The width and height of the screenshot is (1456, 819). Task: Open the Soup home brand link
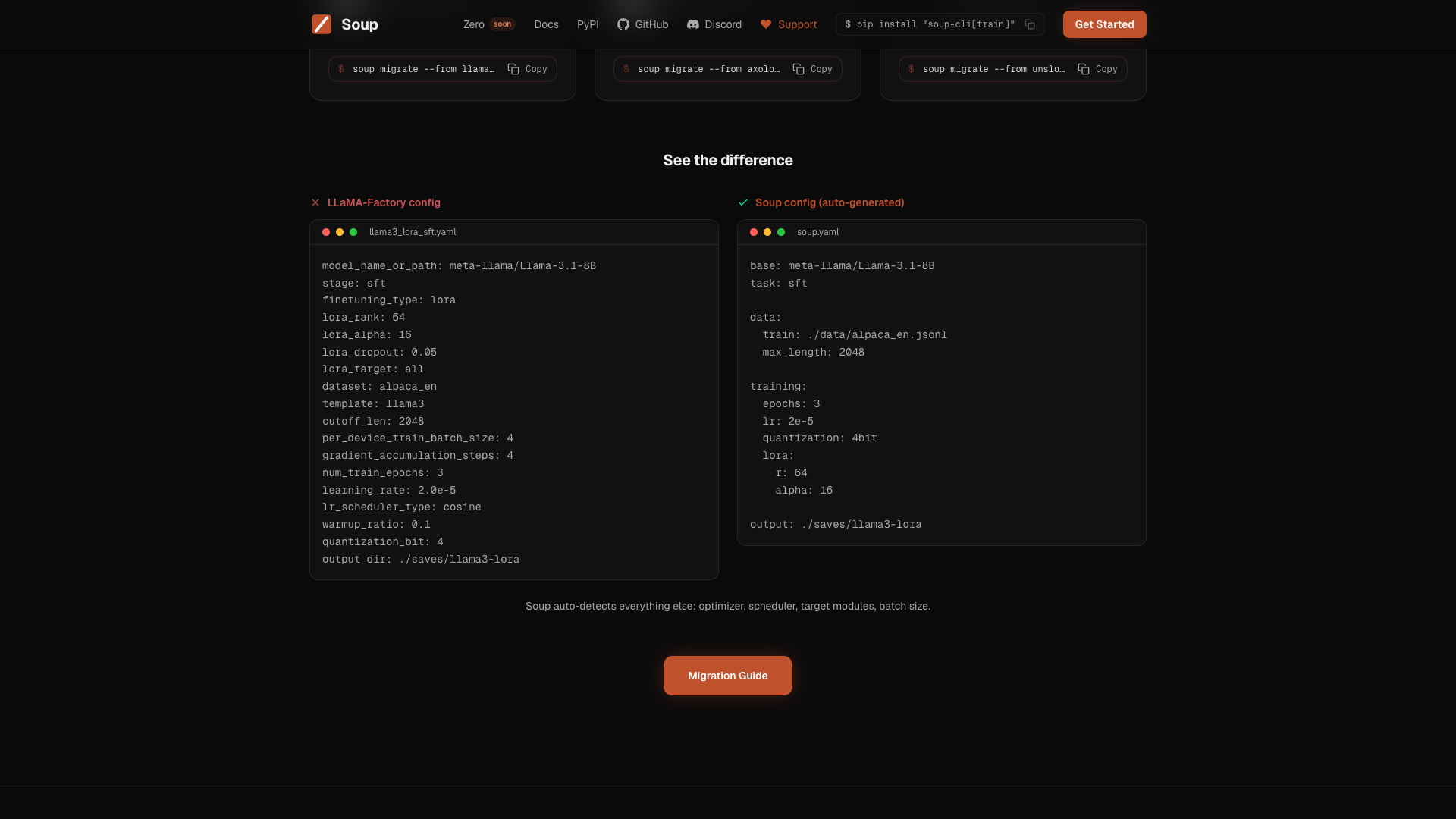(345, 24)
